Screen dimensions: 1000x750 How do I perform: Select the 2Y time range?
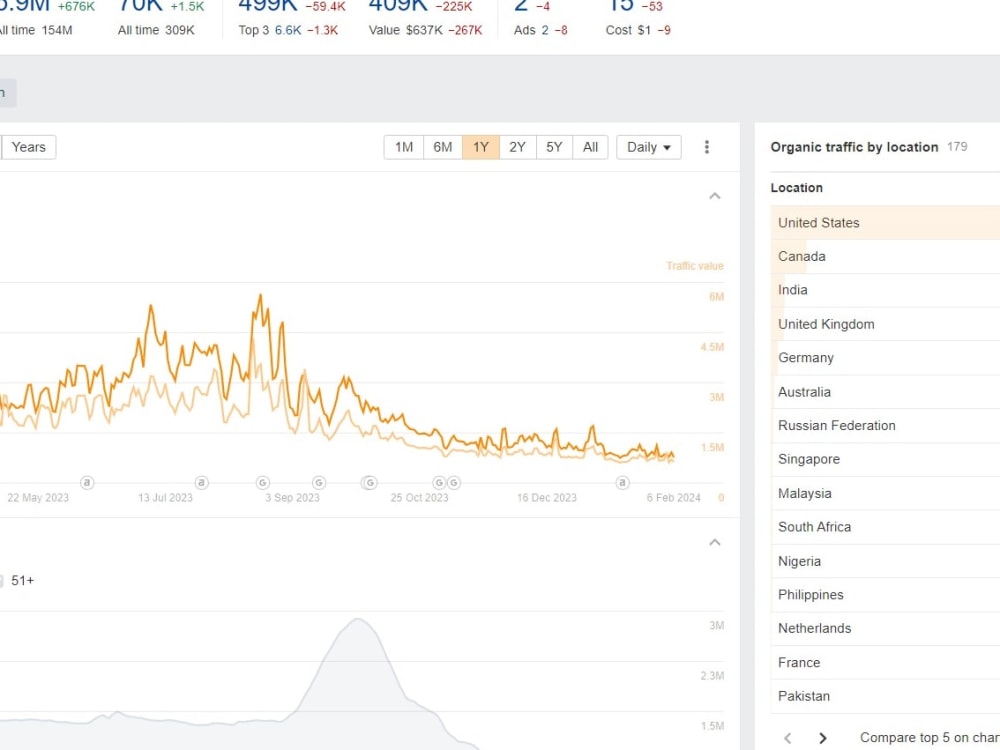pyautogui.click(x=517, y=147)
